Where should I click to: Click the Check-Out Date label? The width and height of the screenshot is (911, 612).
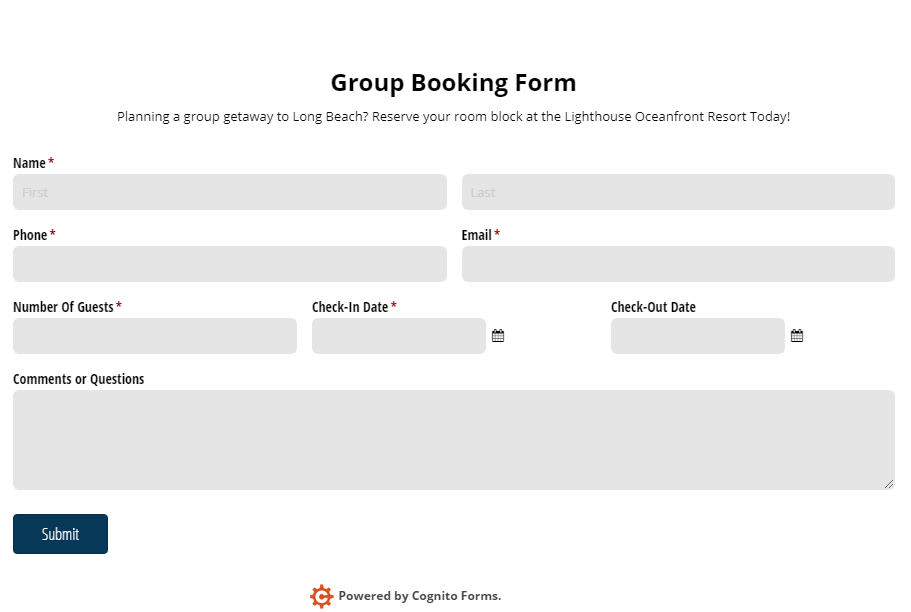[x=653, y=307]
